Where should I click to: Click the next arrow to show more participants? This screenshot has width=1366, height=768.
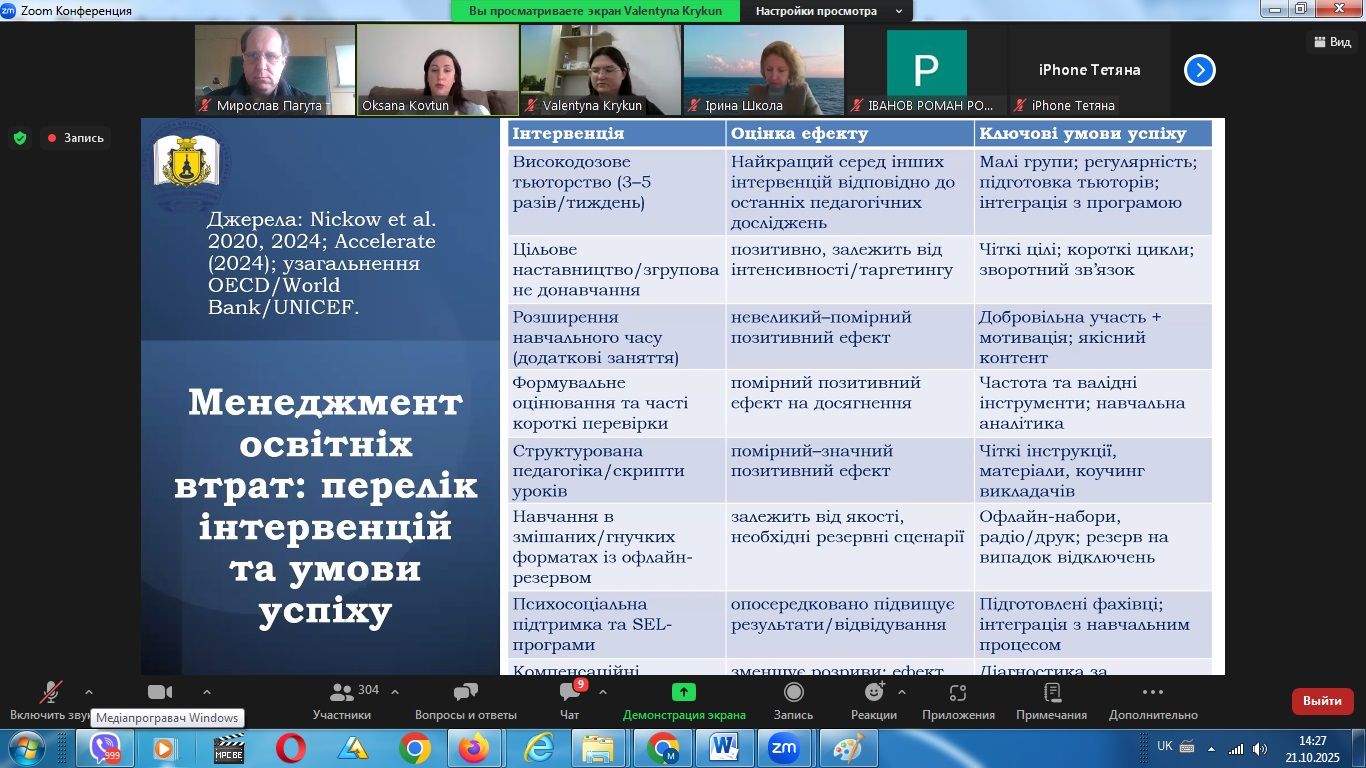tap(1199, 70)
